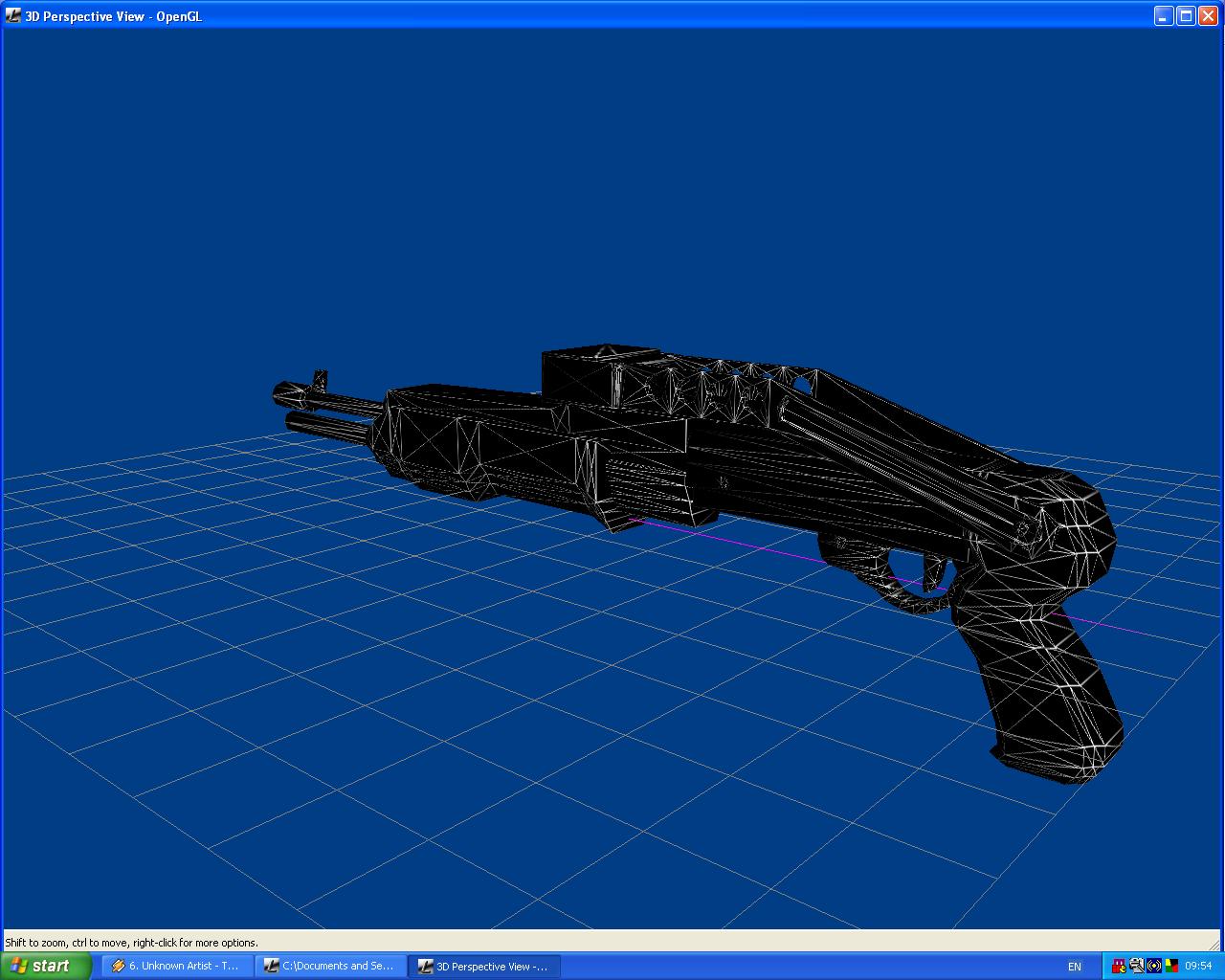Close the 3D Perspective View window

(1208, 15)
